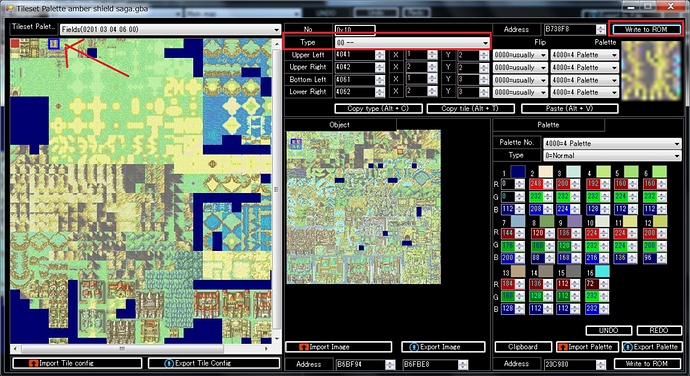Select color swatch number 16 cyan

click(602, 271)
